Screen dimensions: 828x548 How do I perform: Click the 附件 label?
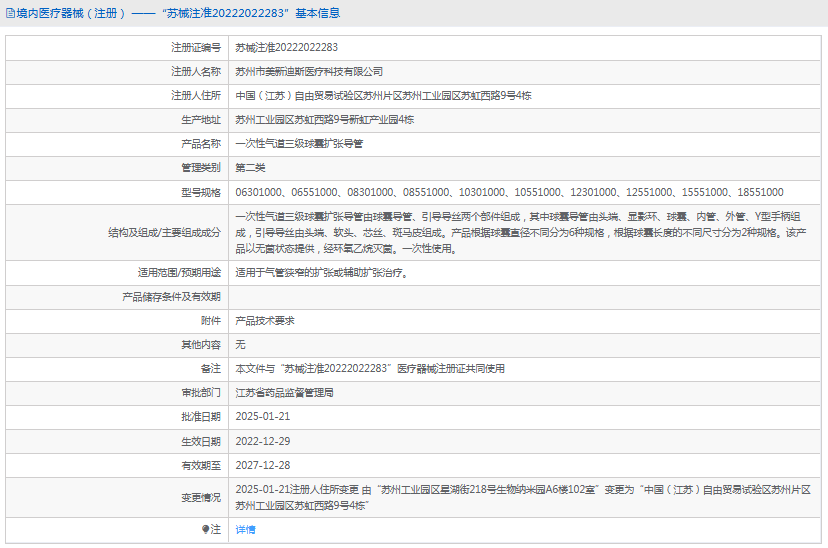click(211, 320)
